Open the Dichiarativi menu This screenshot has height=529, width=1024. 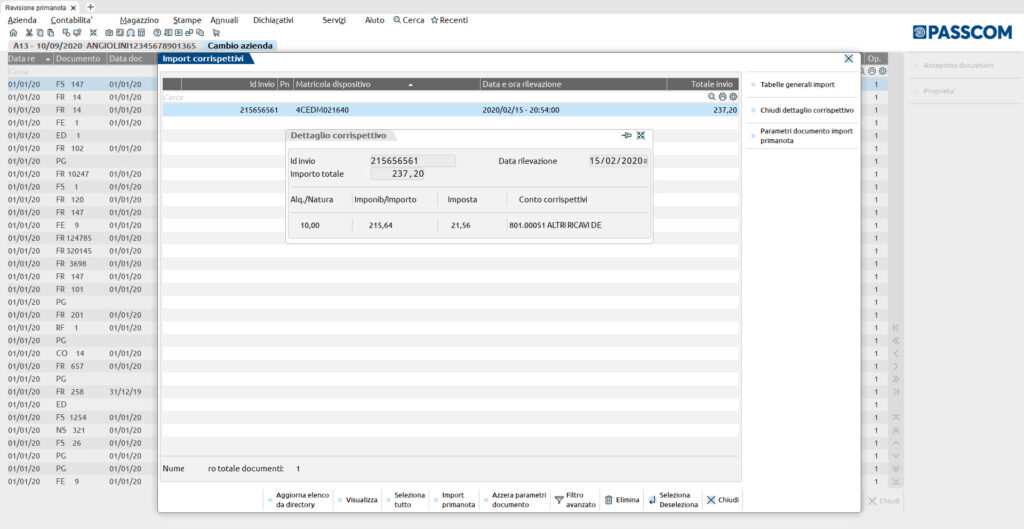[x=273, y=20]
